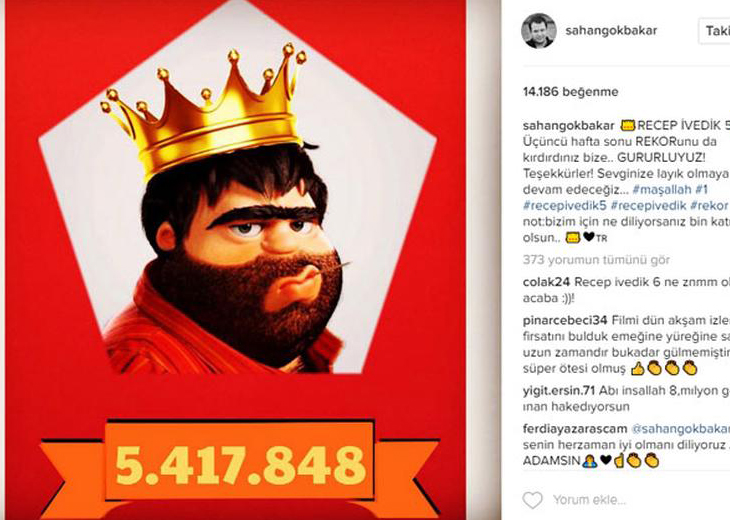
Task: Click the @sahangokbakar mention in comment
Action: pyautogui.click(x=680, y=428)
